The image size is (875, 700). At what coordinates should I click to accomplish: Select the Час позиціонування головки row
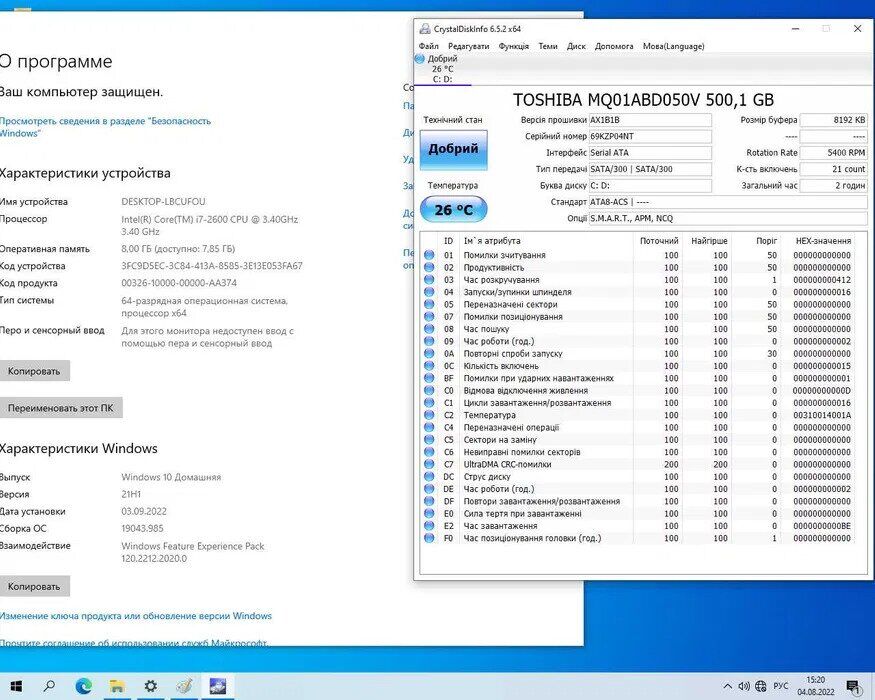tap(638, 538)
